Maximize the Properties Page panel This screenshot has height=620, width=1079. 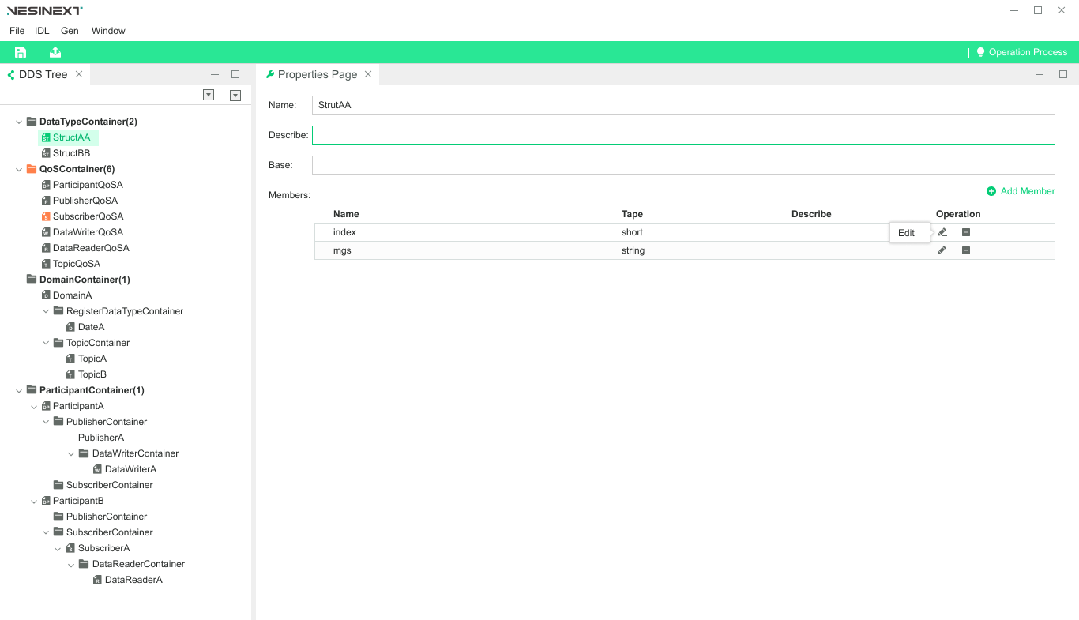(x=1063, y=74)
